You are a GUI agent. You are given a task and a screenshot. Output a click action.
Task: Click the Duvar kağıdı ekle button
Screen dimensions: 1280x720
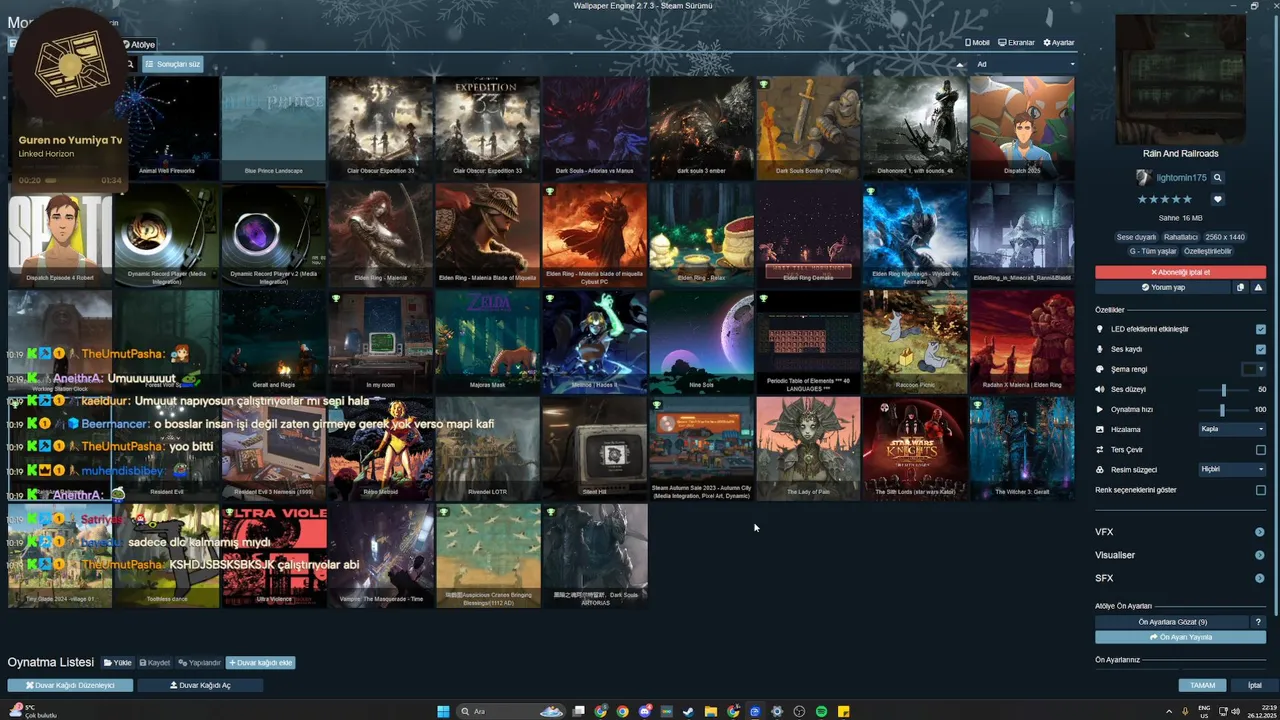tap(261, 663)
